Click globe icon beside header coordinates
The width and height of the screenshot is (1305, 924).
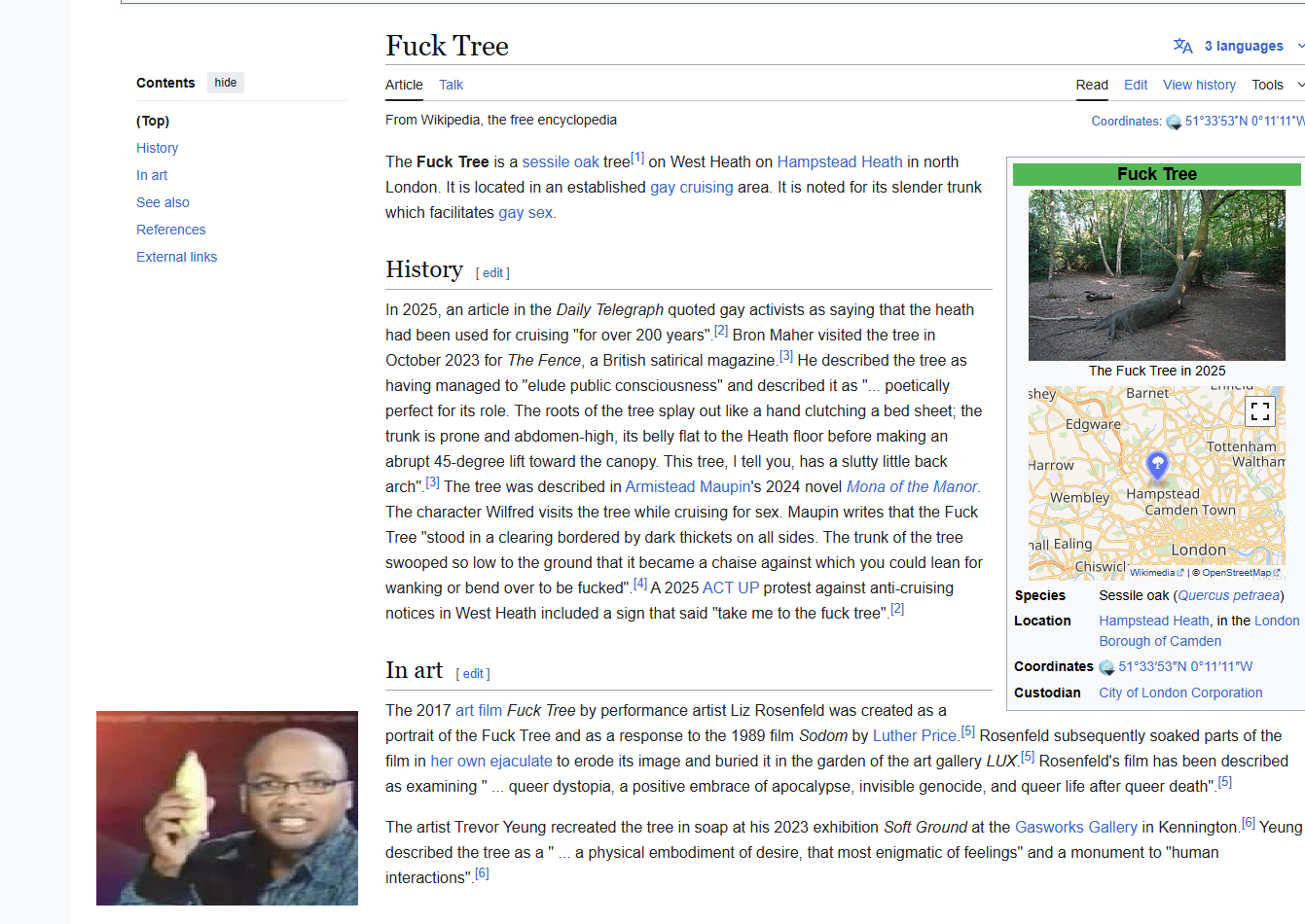tap(1174, 122)
